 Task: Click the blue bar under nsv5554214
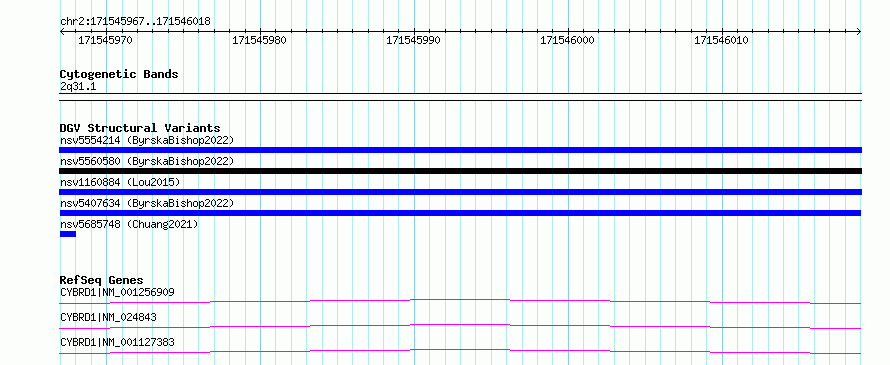pos(460,150)
